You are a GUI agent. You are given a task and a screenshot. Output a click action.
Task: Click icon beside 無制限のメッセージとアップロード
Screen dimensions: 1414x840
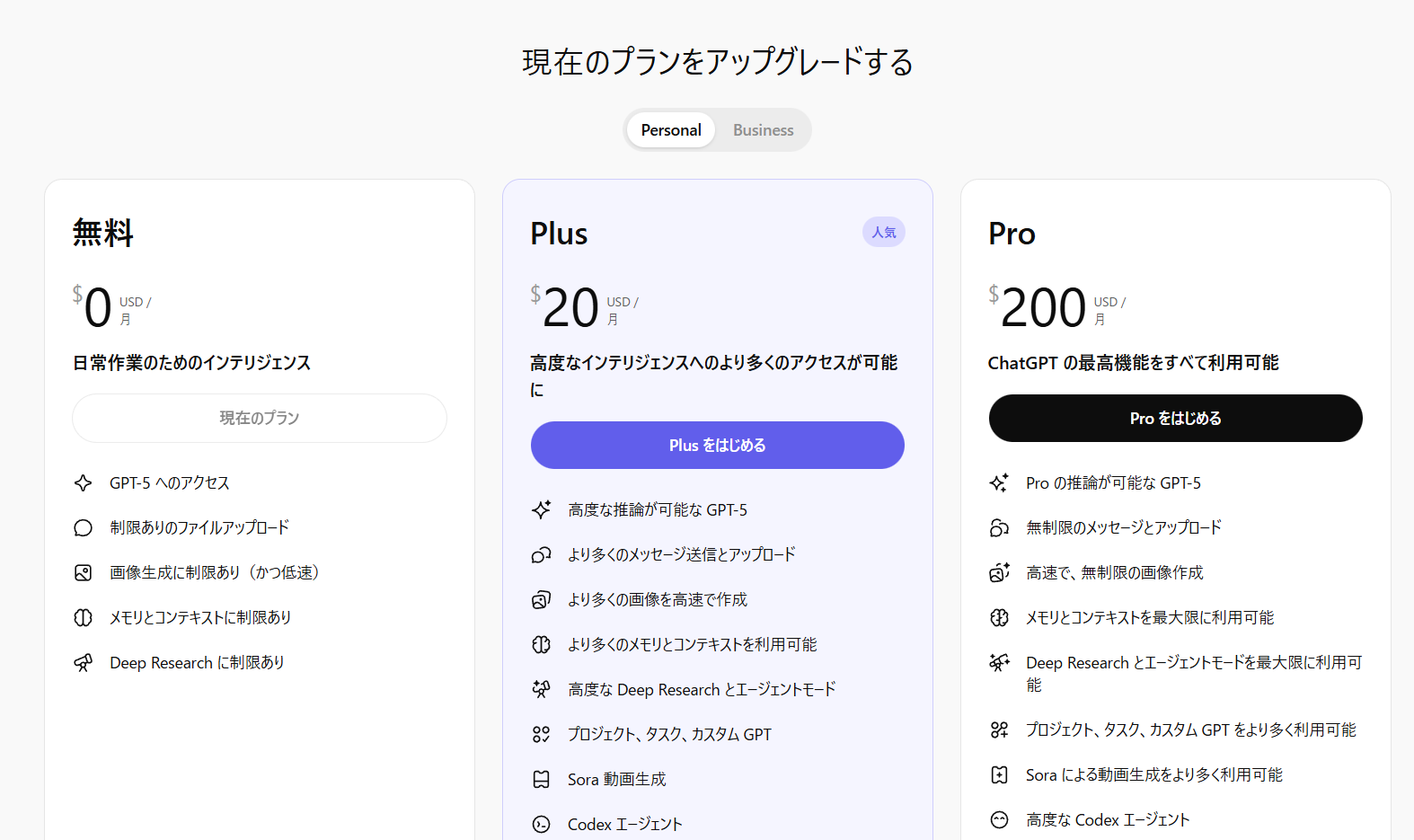click(x=999, y=528)
